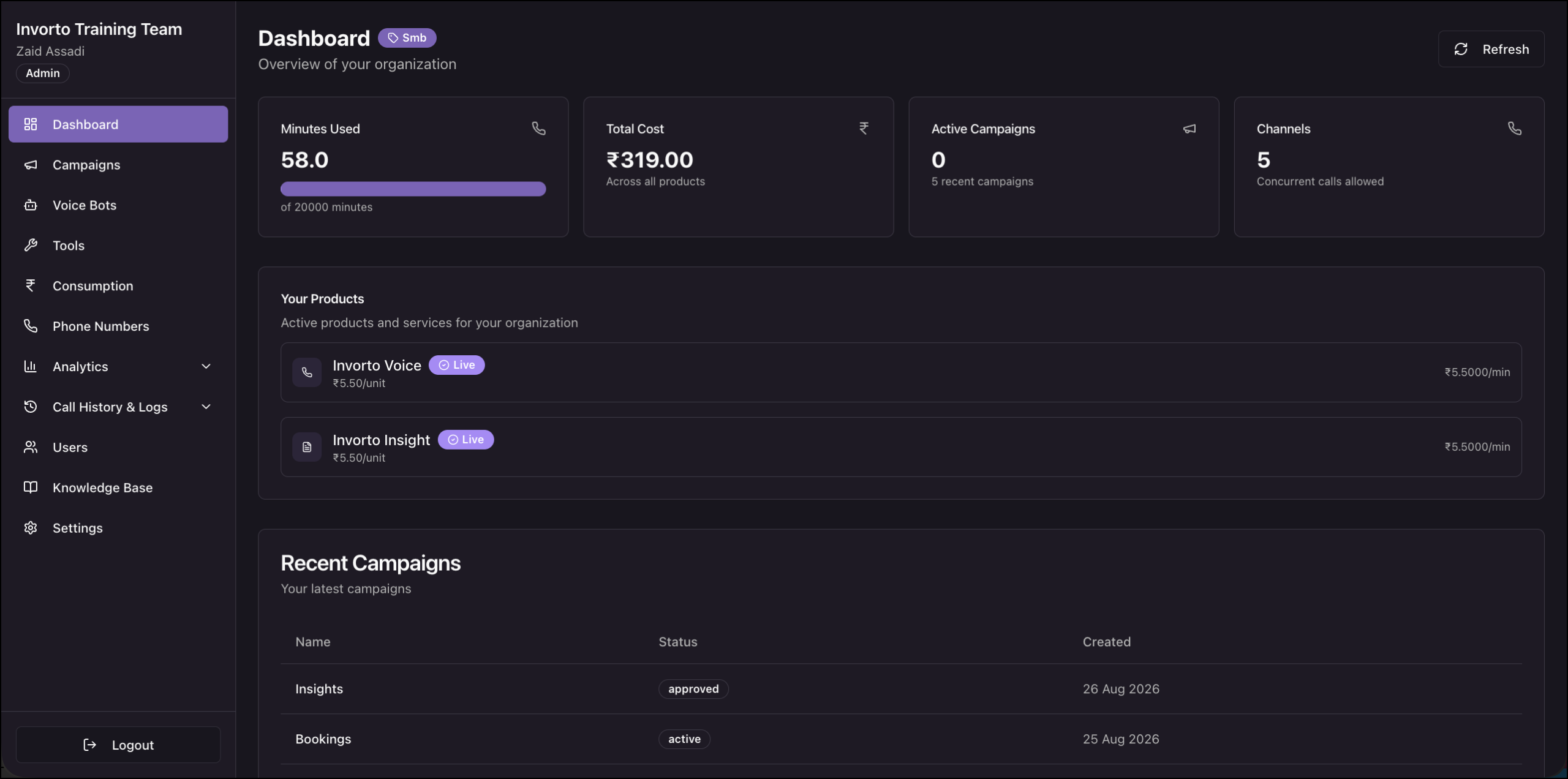Screen dimensions: 1568x779
Task: Click the Tools wrench icon
Action: 31,246
